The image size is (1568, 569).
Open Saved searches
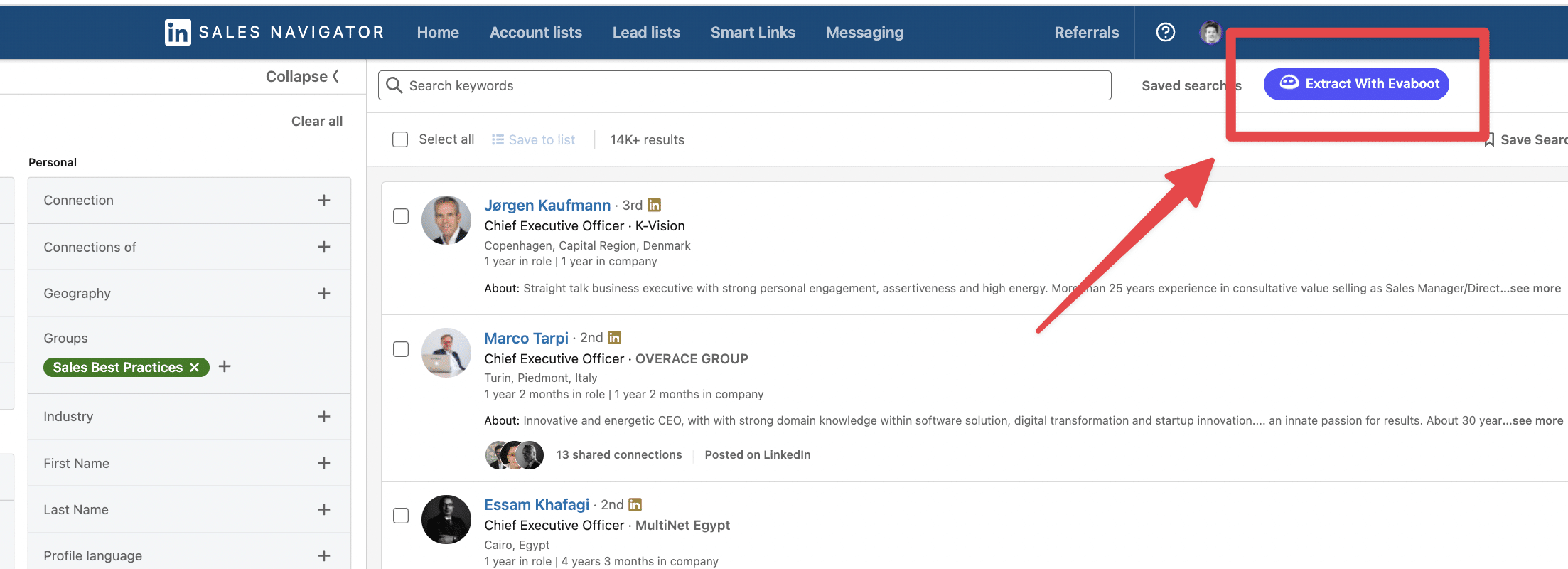point(1191,85)
